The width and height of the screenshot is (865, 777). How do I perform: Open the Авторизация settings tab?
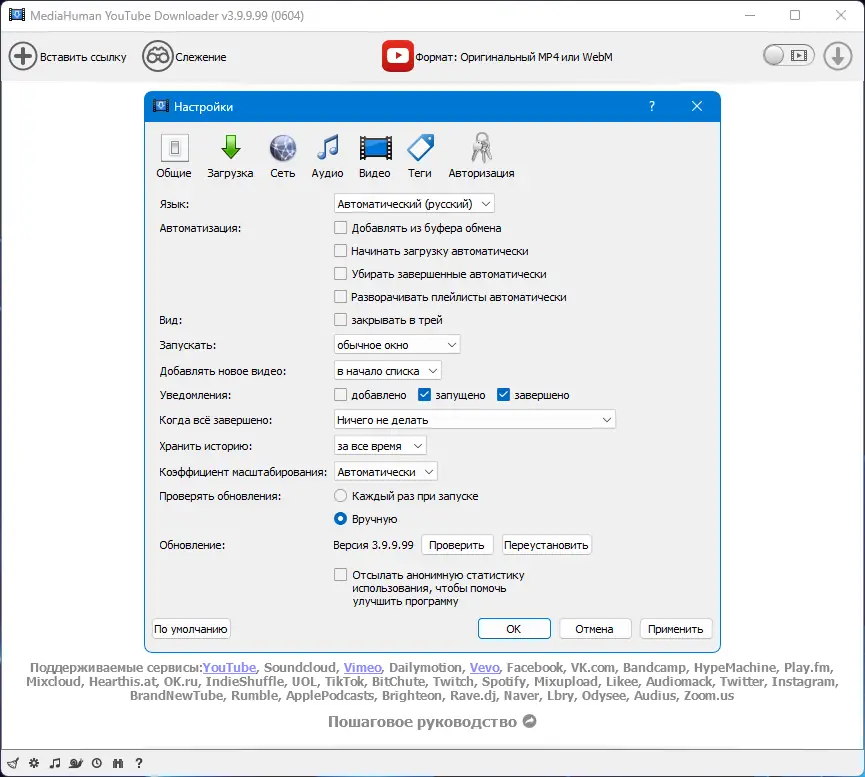click(481, 157)
